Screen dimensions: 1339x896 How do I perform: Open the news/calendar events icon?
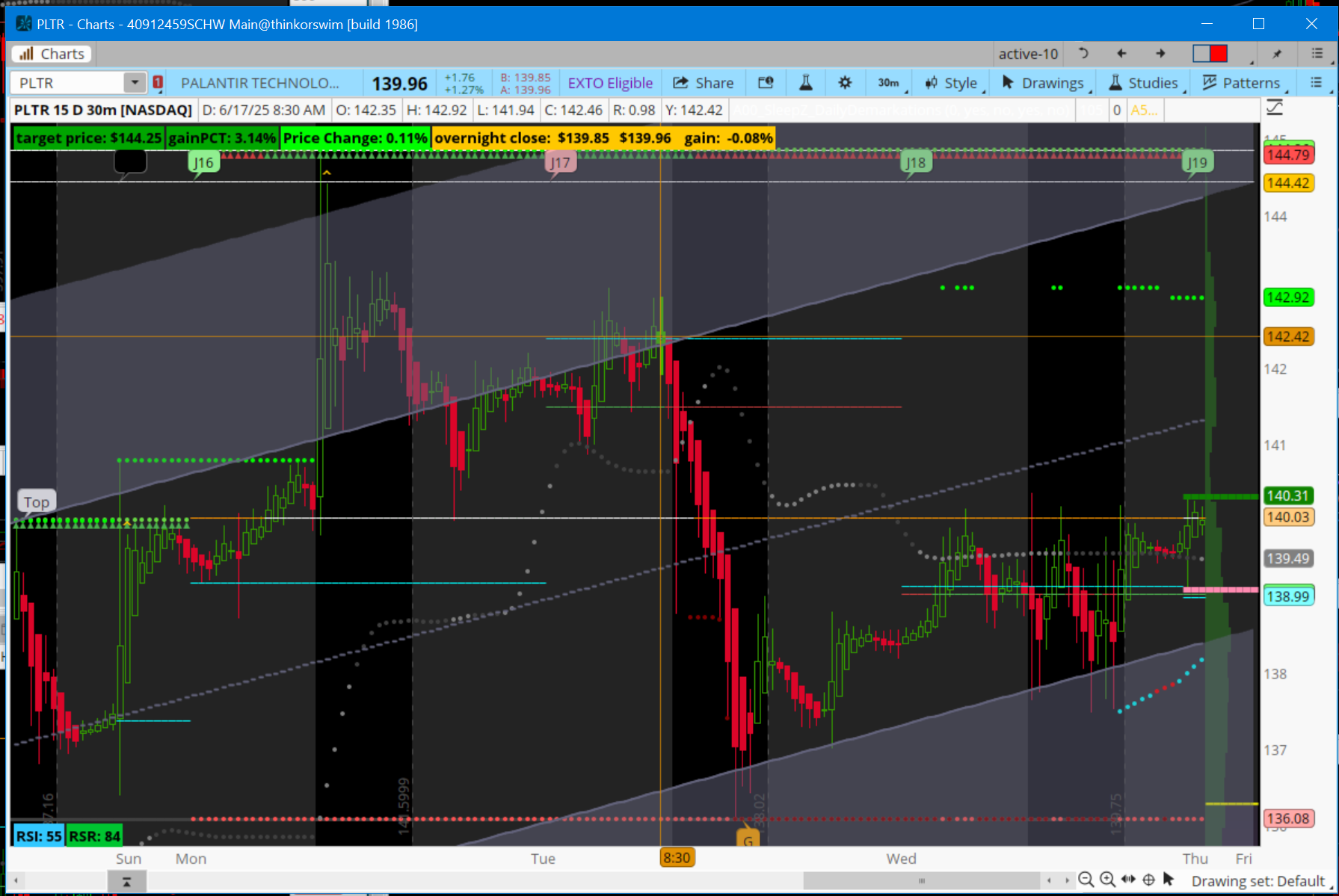point(766,83)
